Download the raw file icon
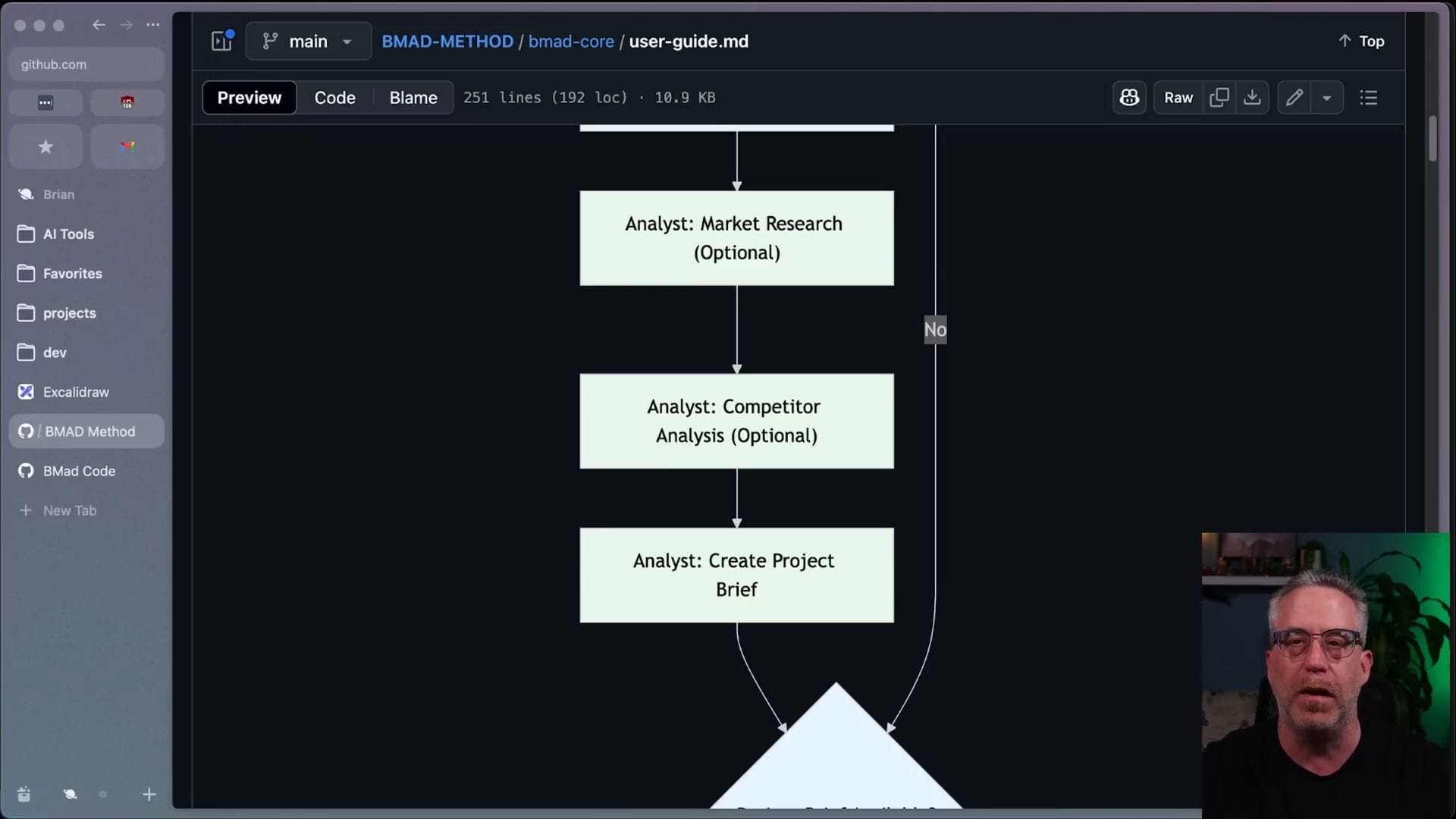 click(1252, 98)
